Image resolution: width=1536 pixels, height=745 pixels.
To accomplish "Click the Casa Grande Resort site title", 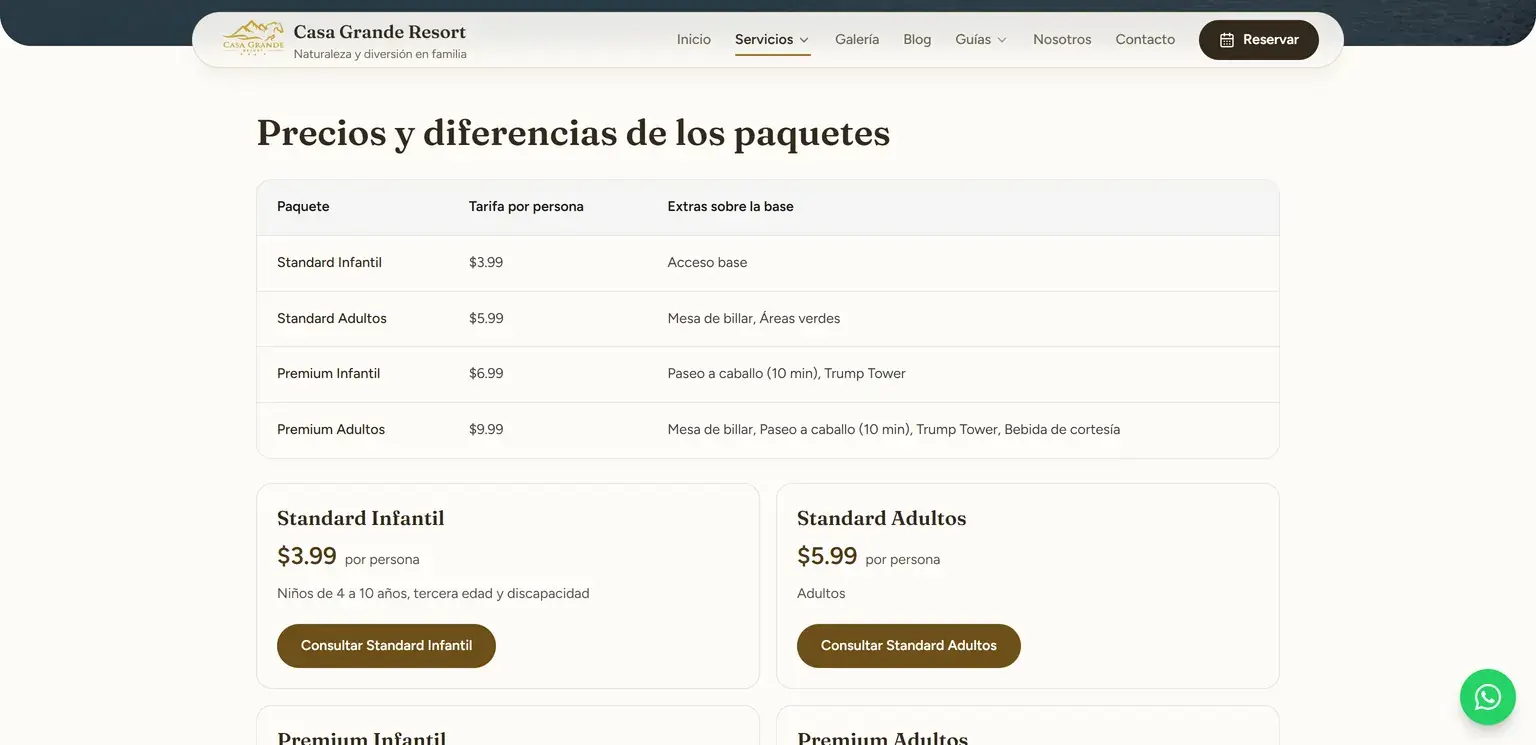I will tap(380, 32).
